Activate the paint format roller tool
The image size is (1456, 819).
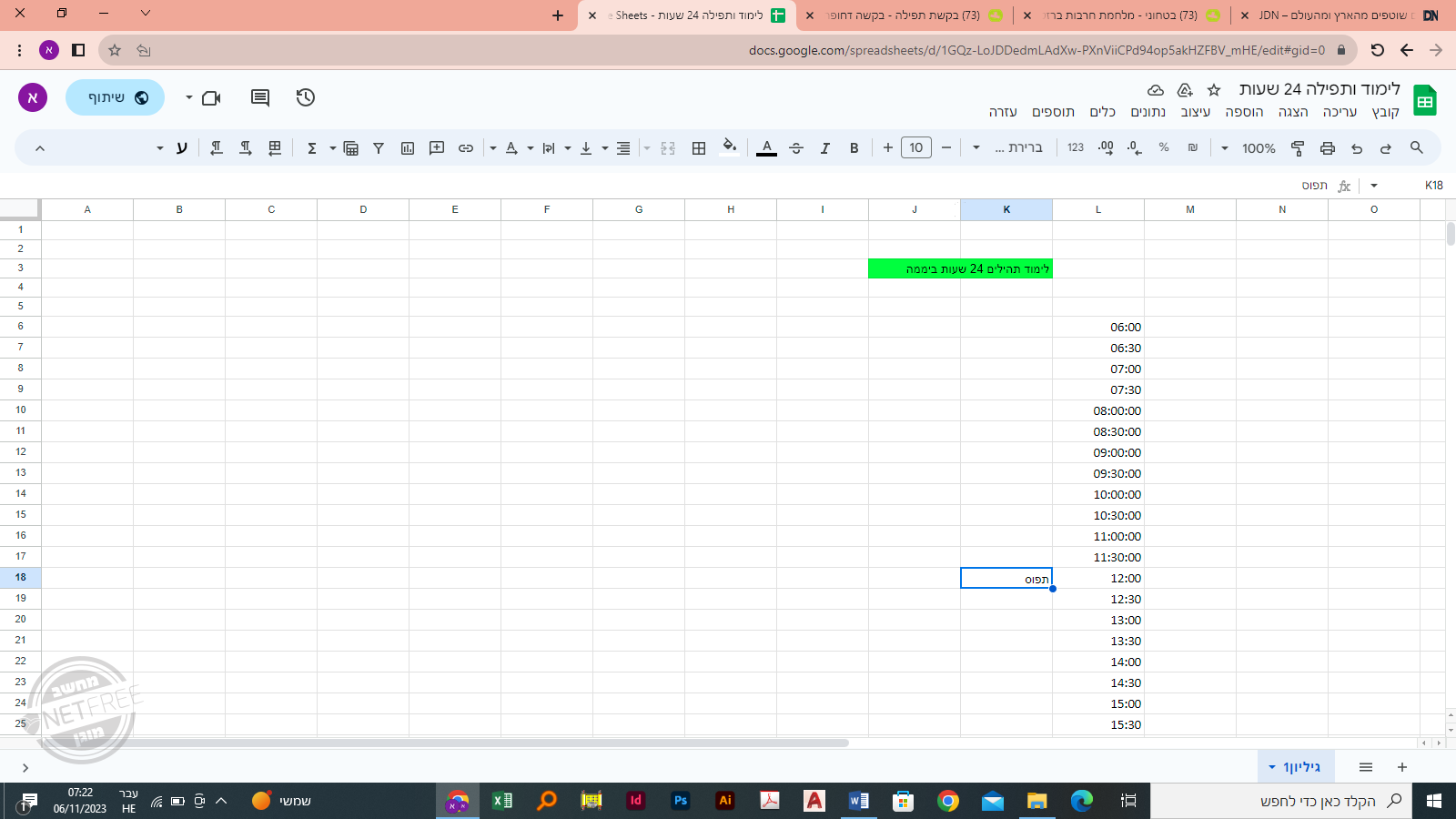click(x=1298, y=147)
